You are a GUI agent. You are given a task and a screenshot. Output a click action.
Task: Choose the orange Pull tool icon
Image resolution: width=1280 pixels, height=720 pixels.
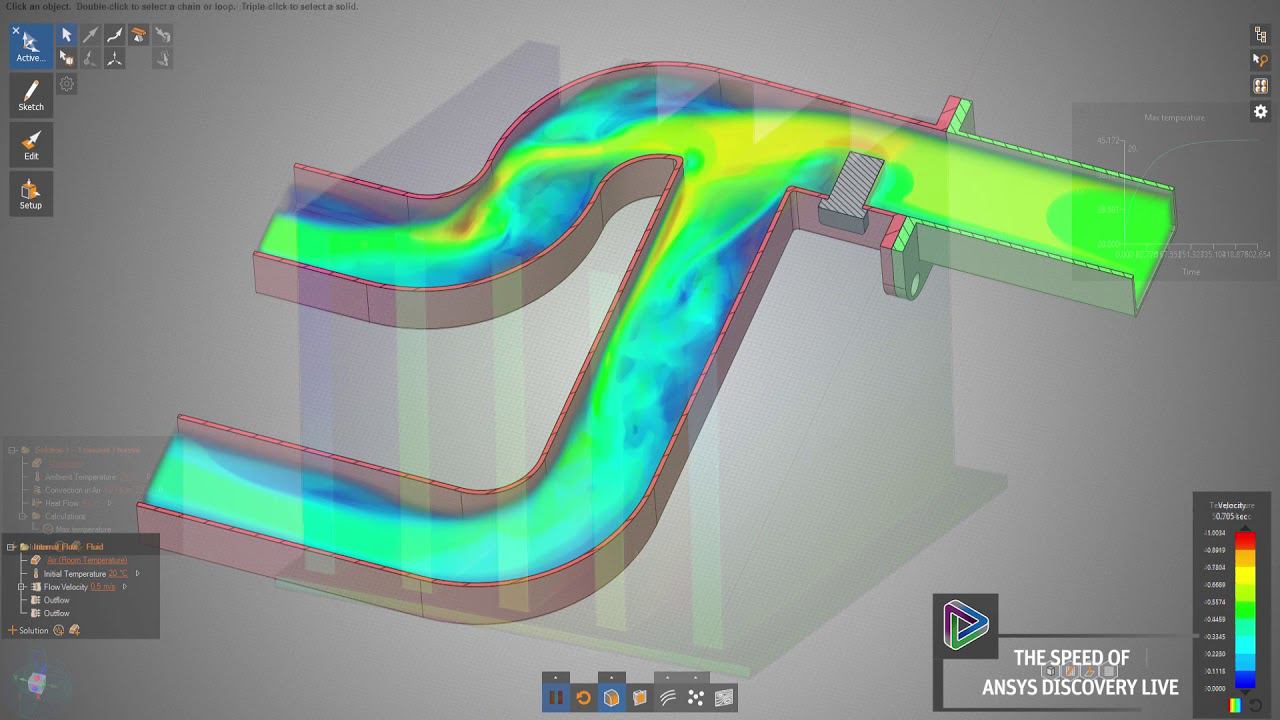click(139, 35)
